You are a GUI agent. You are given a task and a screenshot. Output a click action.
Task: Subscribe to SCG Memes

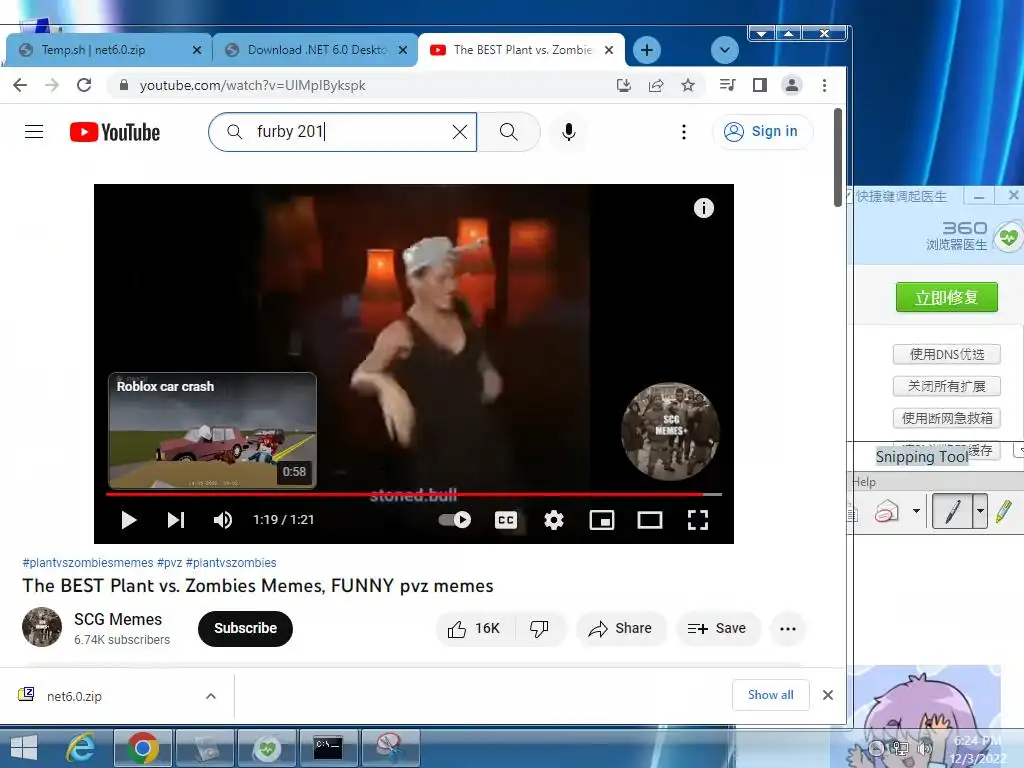[x=246, y=628]
